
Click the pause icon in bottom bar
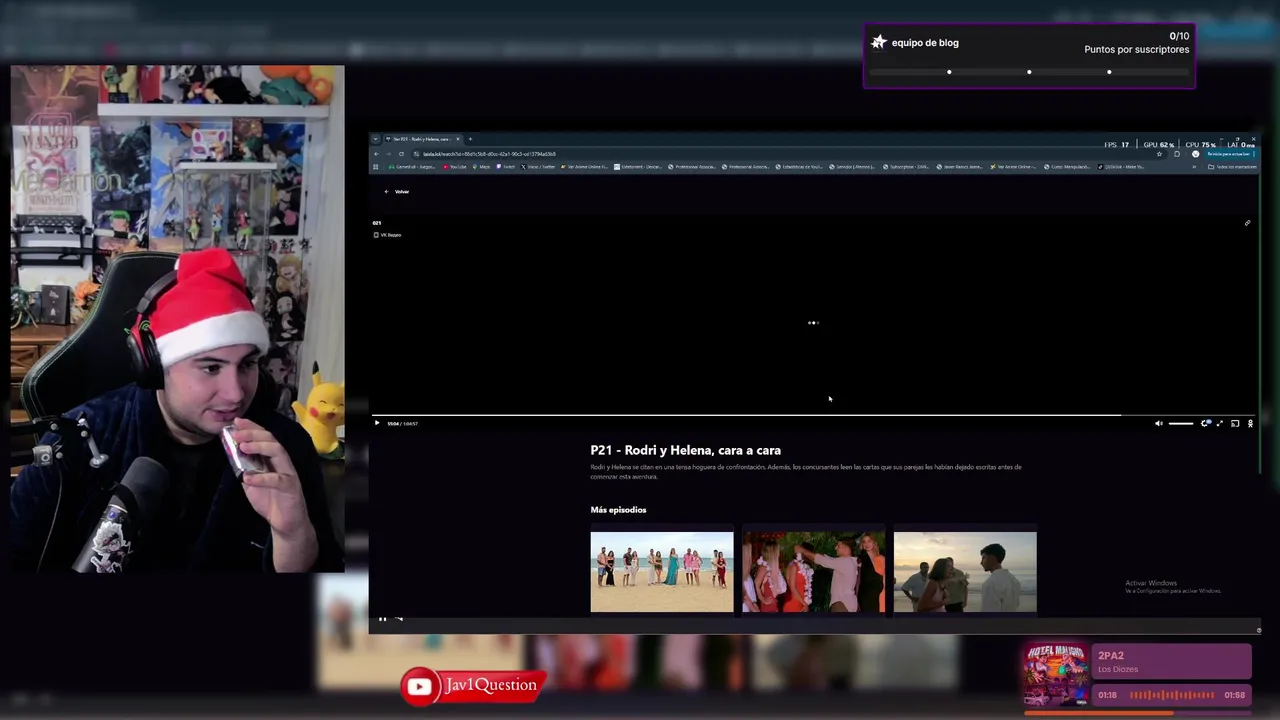[382, 619]
